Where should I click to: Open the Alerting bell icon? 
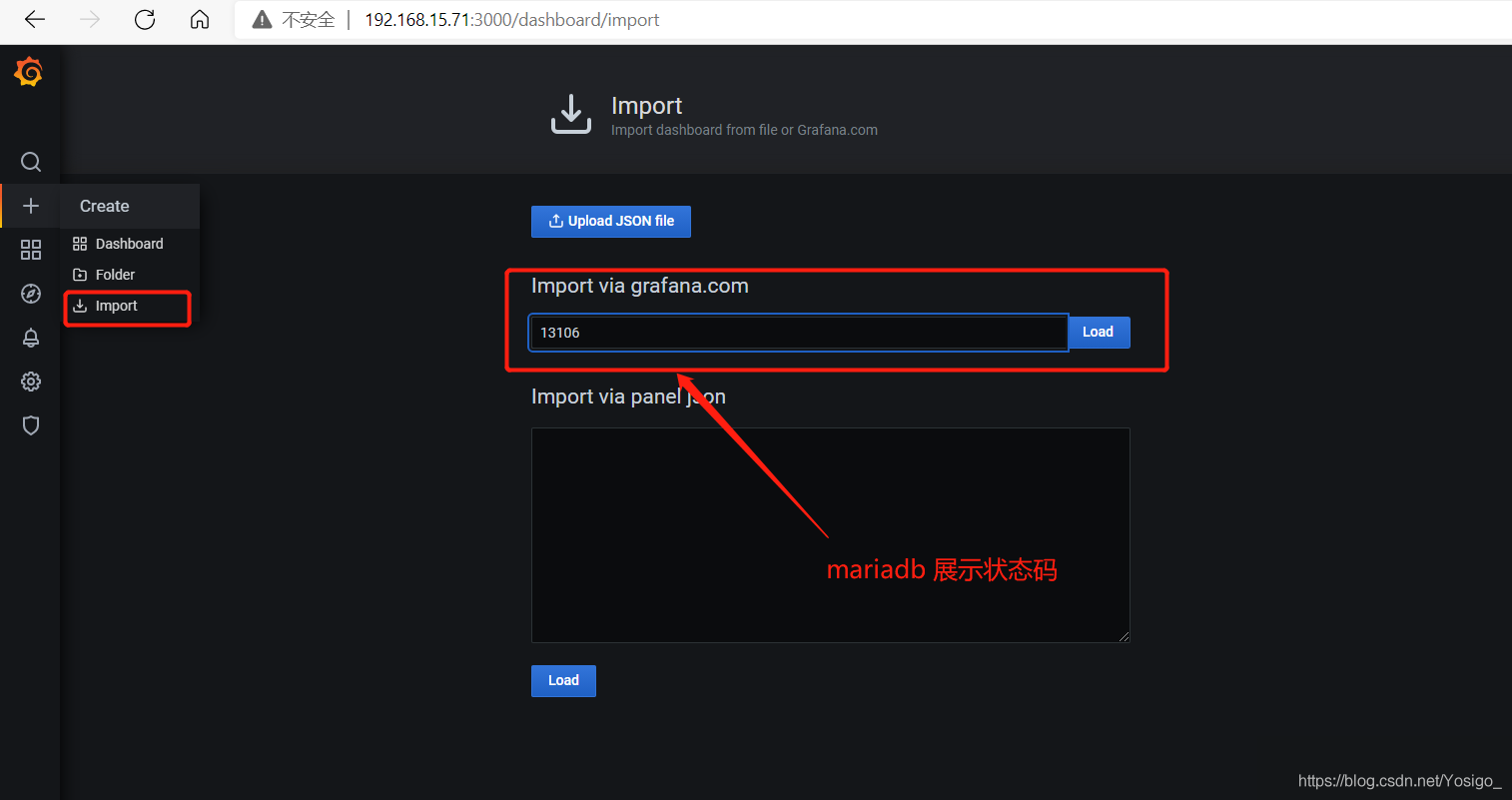[x=31, y=338]
